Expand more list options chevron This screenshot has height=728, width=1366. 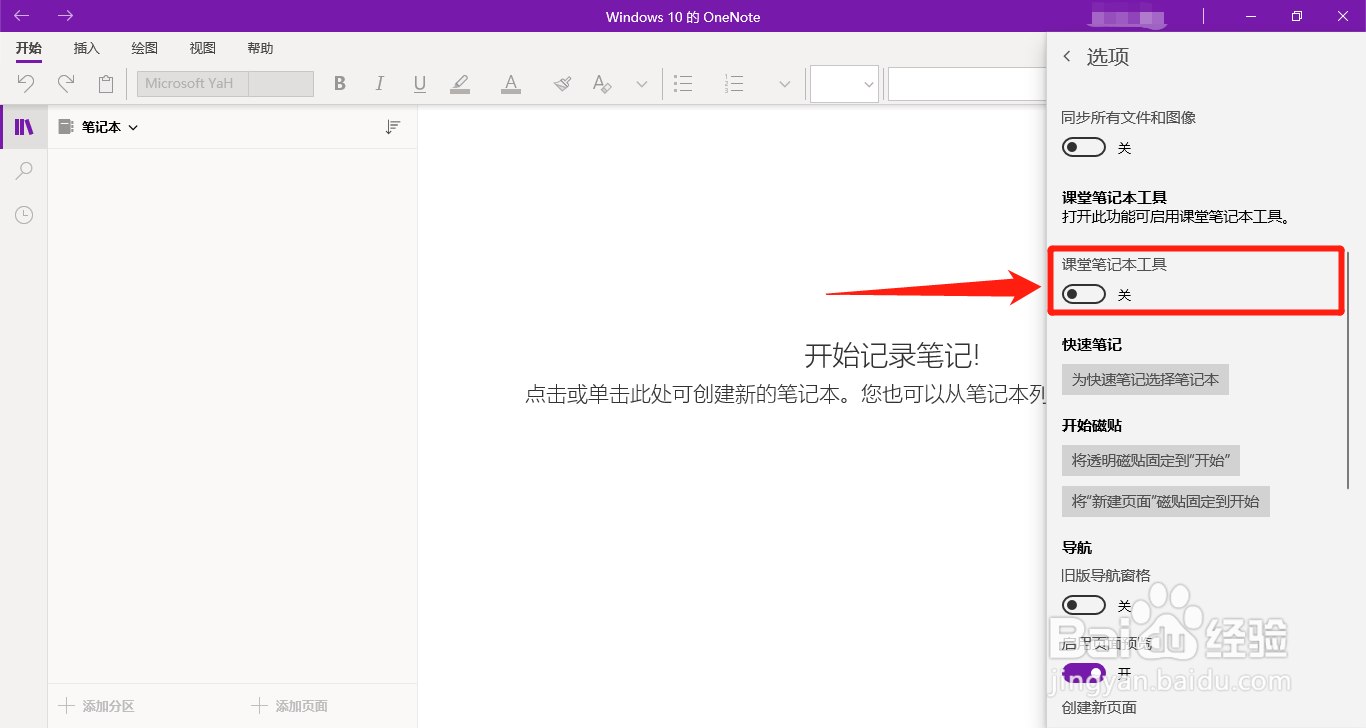785,84
